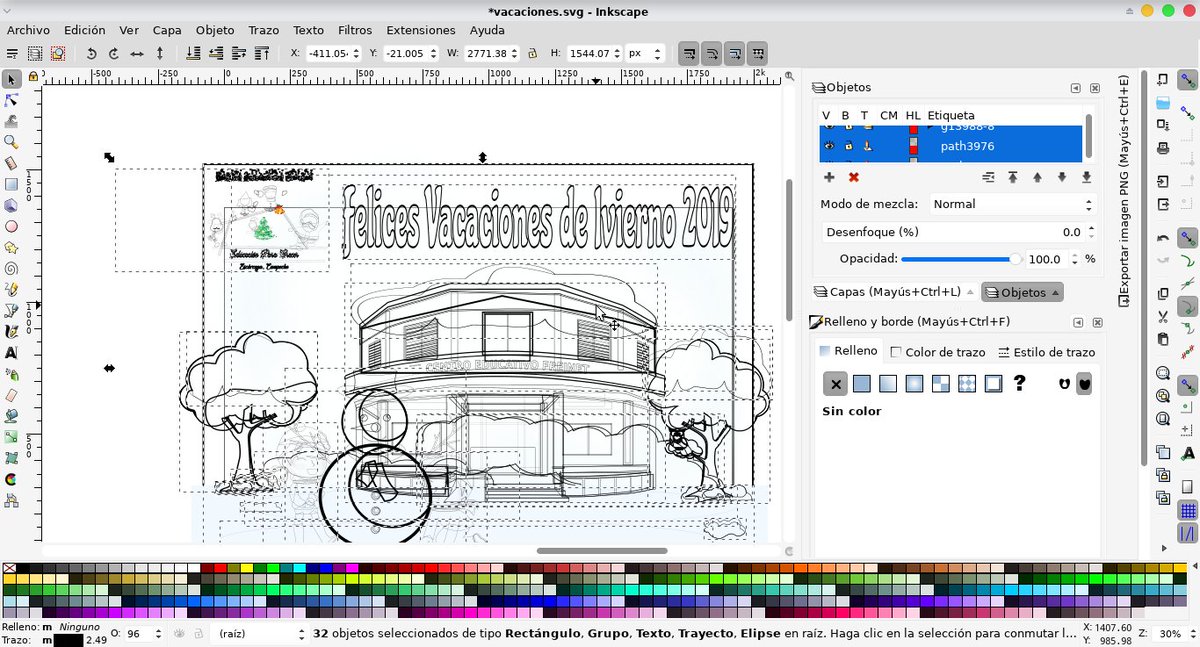
Task: Unset paint with question mark button
Action: pos(1019,383)
